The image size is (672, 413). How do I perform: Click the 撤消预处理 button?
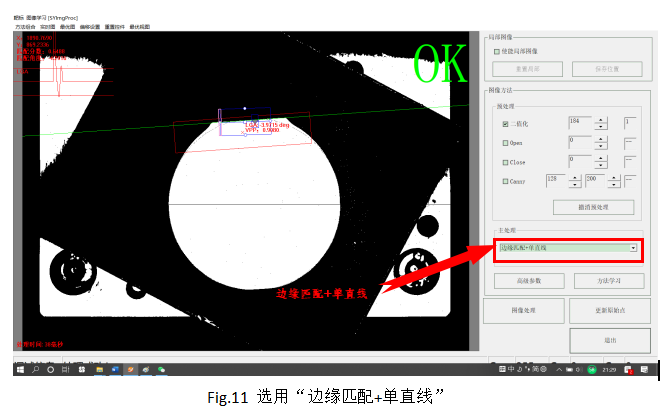click(593, 207)
